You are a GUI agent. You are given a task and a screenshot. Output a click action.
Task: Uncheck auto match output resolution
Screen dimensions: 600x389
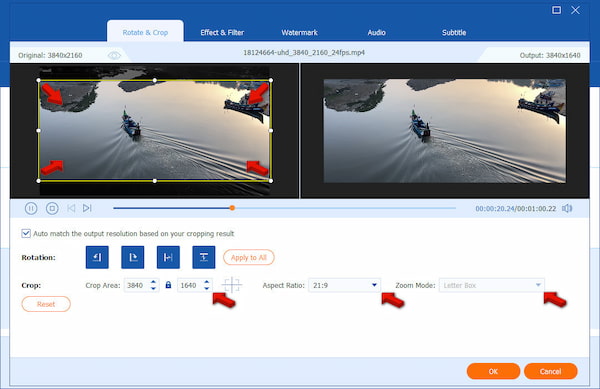pos(26,233)
